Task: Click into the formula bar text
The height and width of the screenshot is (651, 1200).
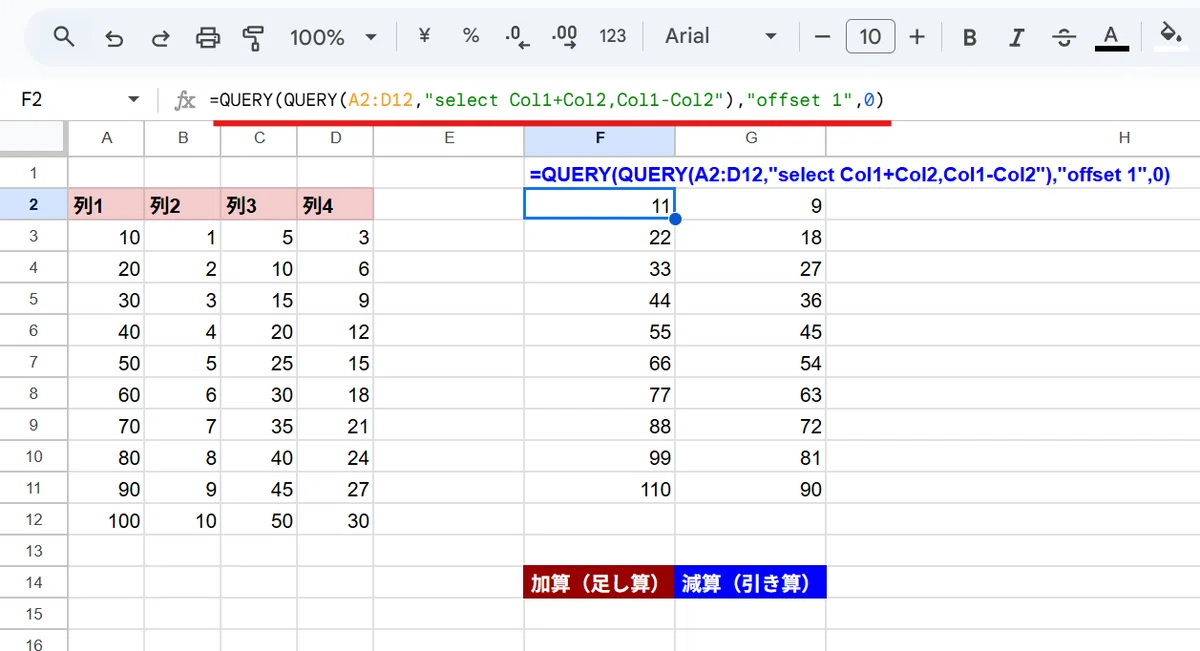Action: [547, 100]
